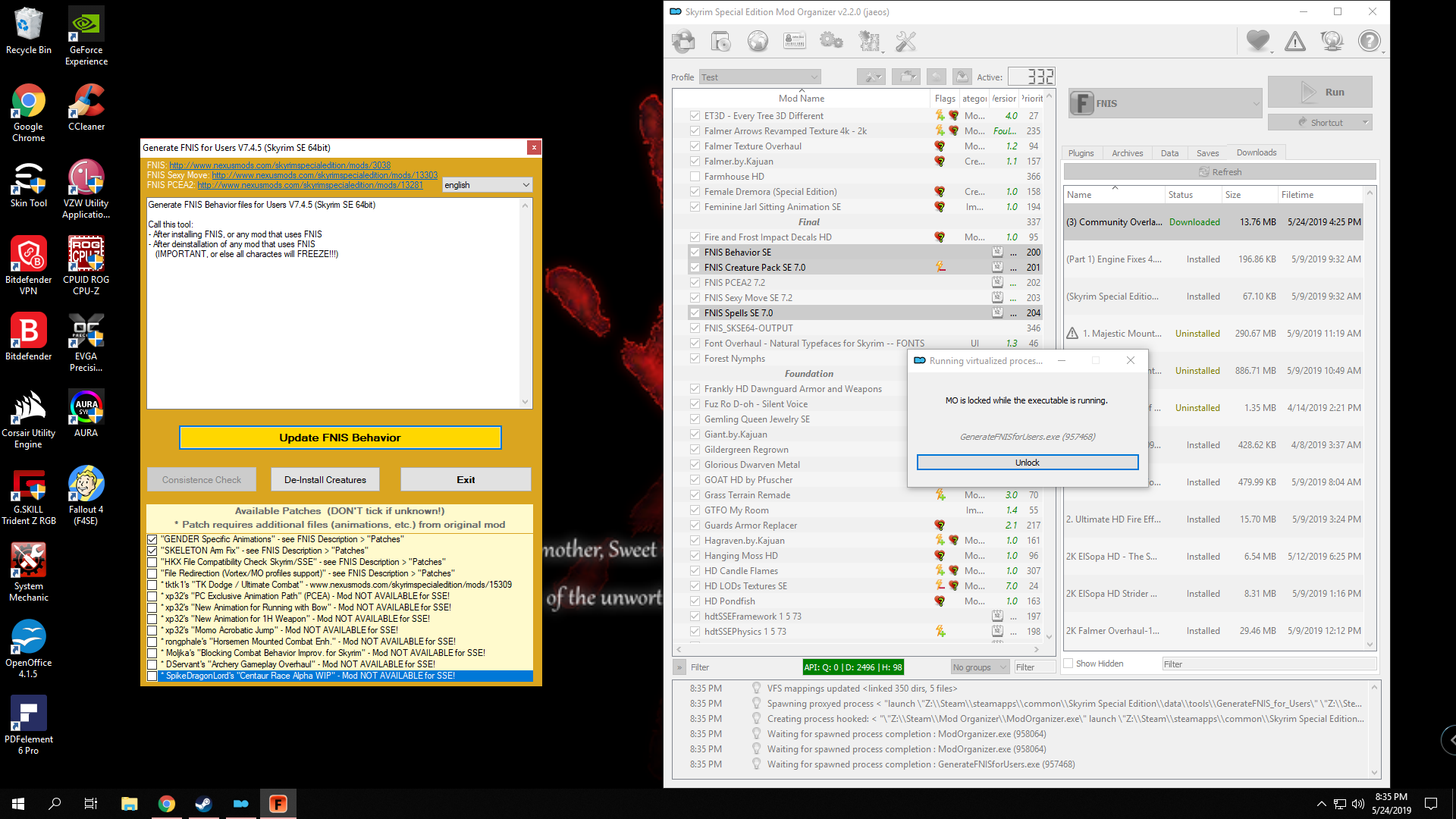Click Update FNIS Behavior button
Image resolution: width=1456 pixels, height=819 pixels.
(340, 438)
